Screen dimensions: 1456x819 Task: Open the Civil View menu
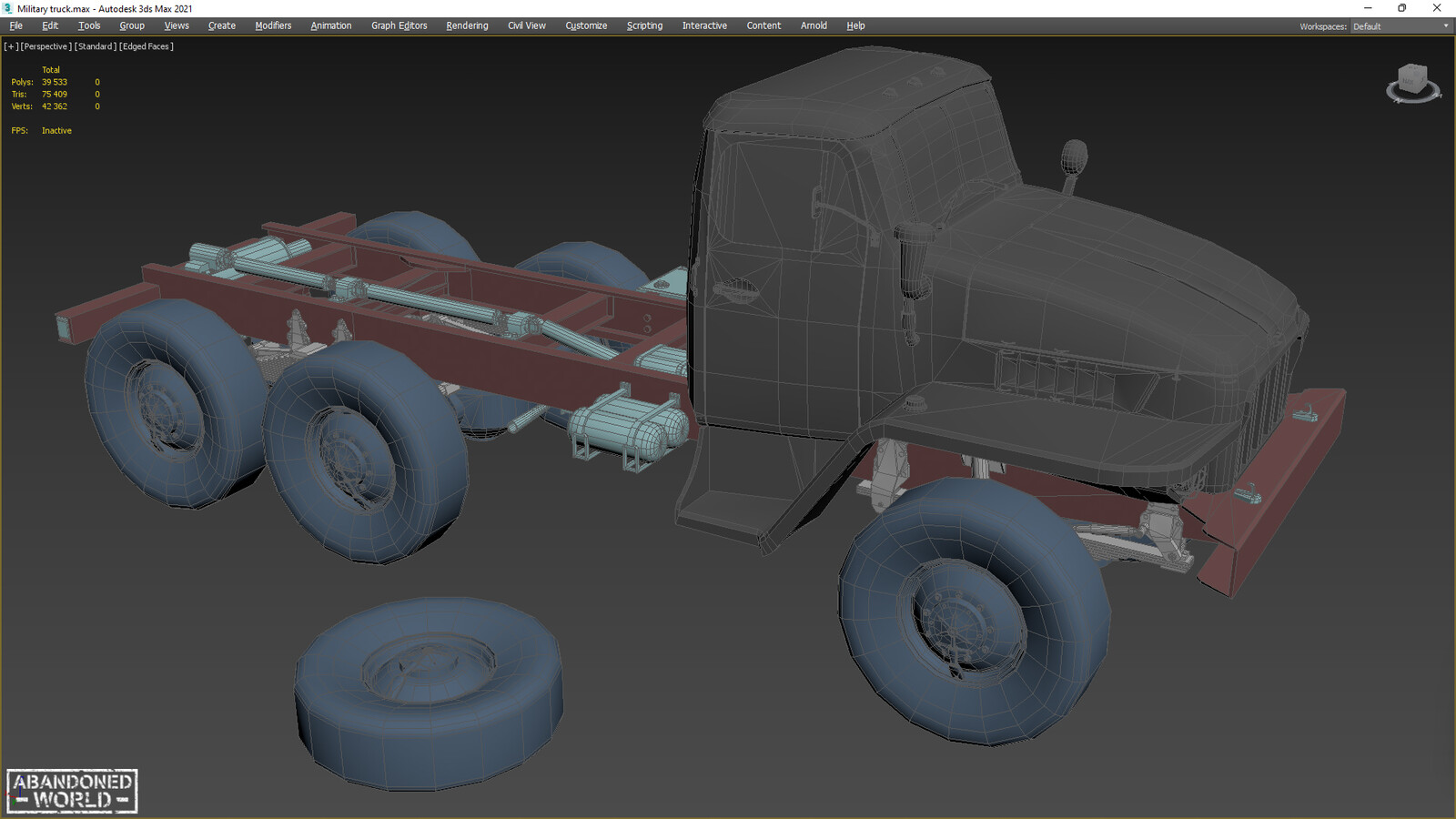click(x=527, y=25)
